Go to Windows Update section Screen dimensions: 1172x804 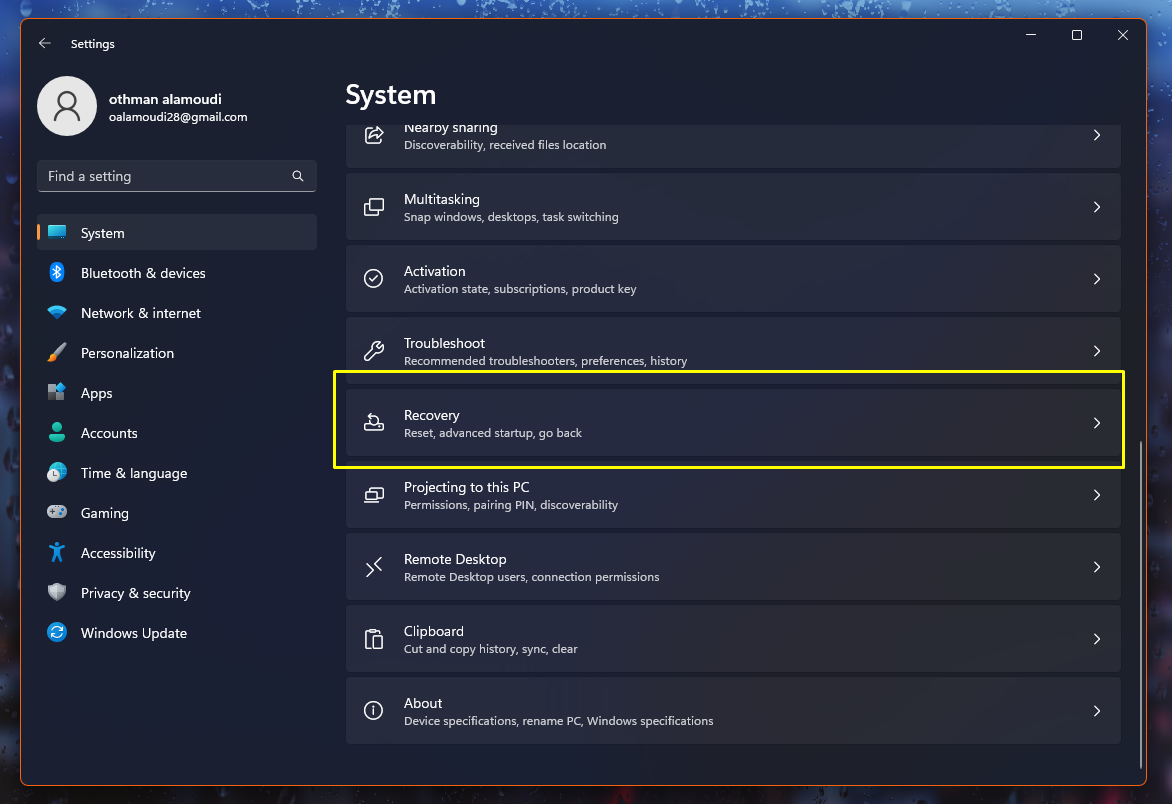coord(134,633)
